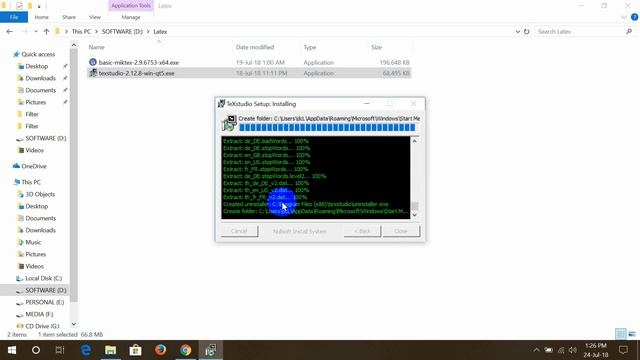640x360 pixels.
Task: Open pinned Pictures under Quick access
Action: 35,102
